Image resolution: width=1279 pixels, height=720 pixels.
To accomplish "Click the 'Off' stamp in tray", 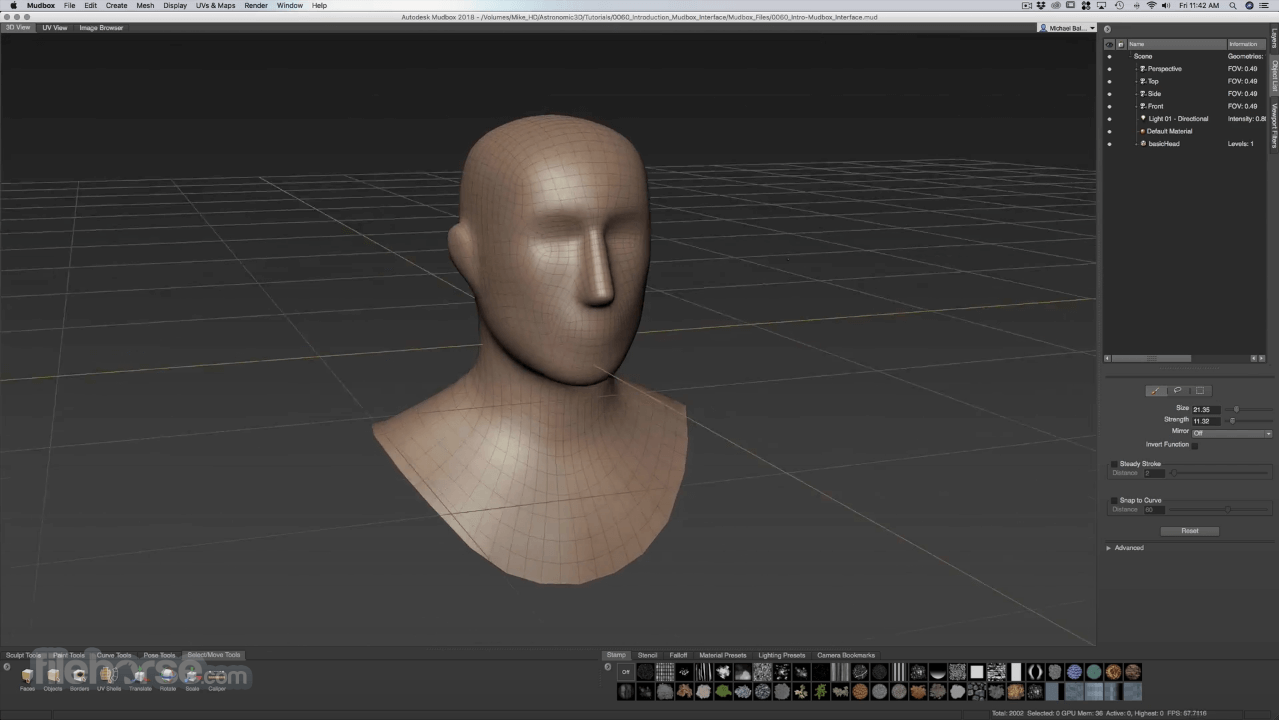I will [625, 672].
